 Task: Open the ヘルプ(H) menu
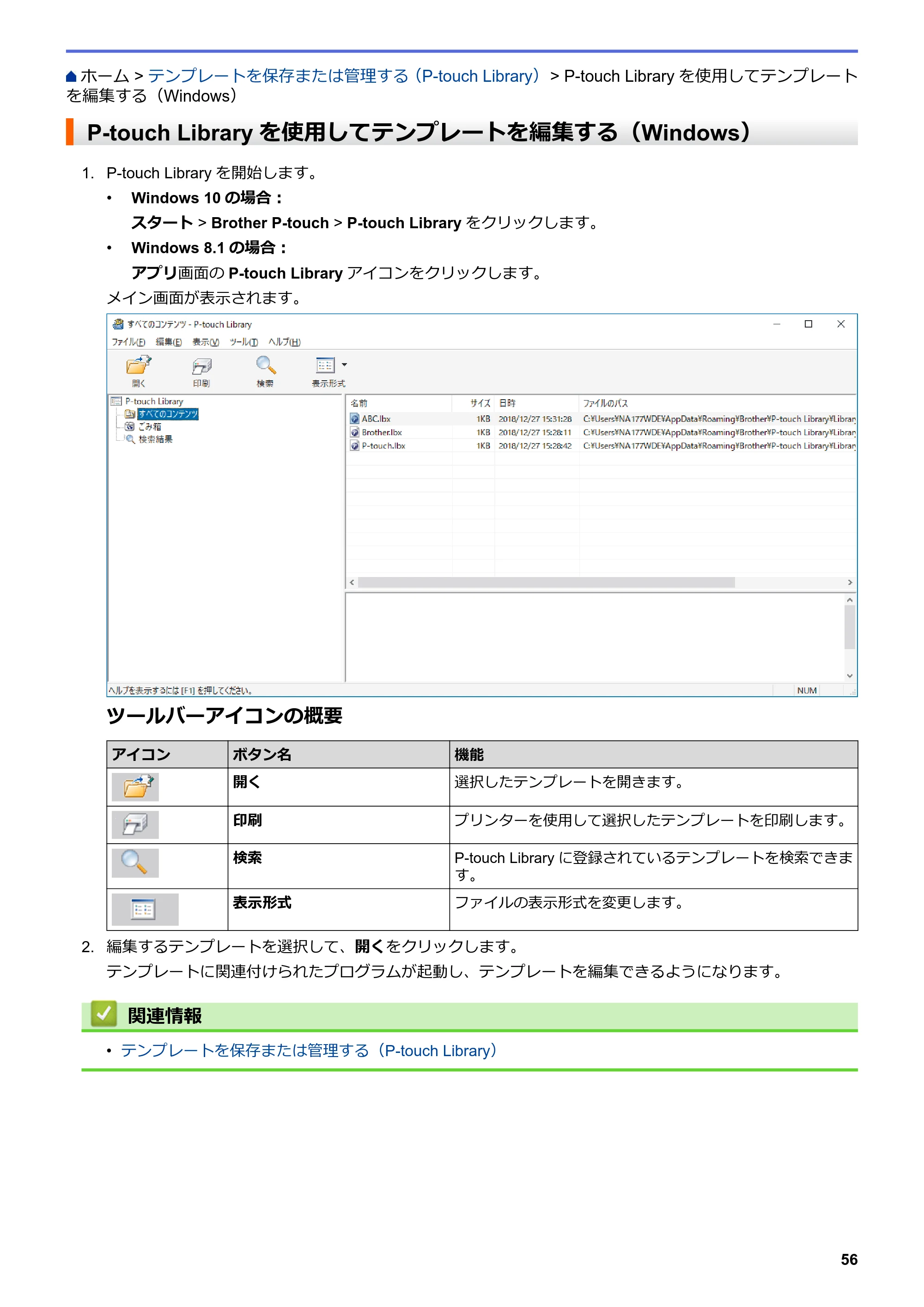pyautogui.click(x=285, y=341)
